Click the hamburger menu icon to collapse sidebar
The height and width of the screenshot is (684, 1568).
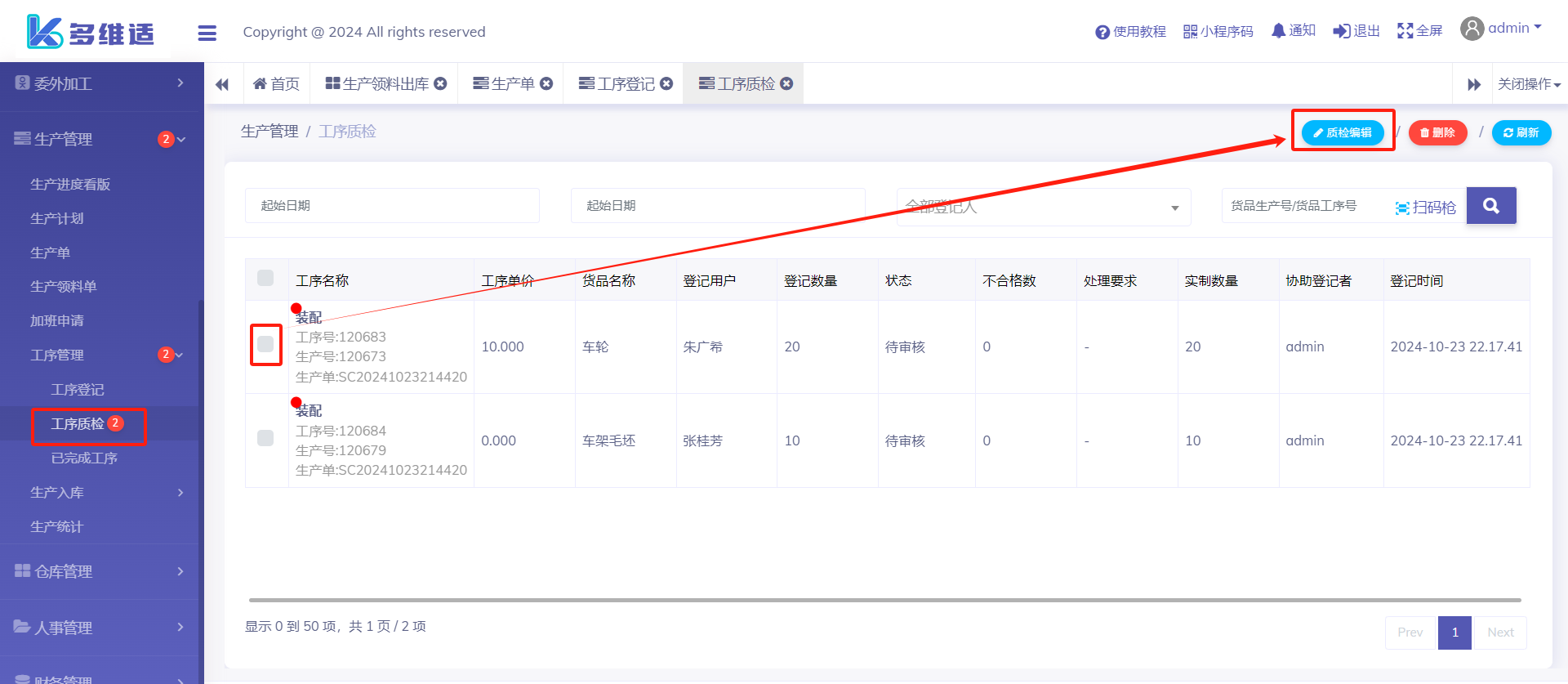[x=207, y=33]
